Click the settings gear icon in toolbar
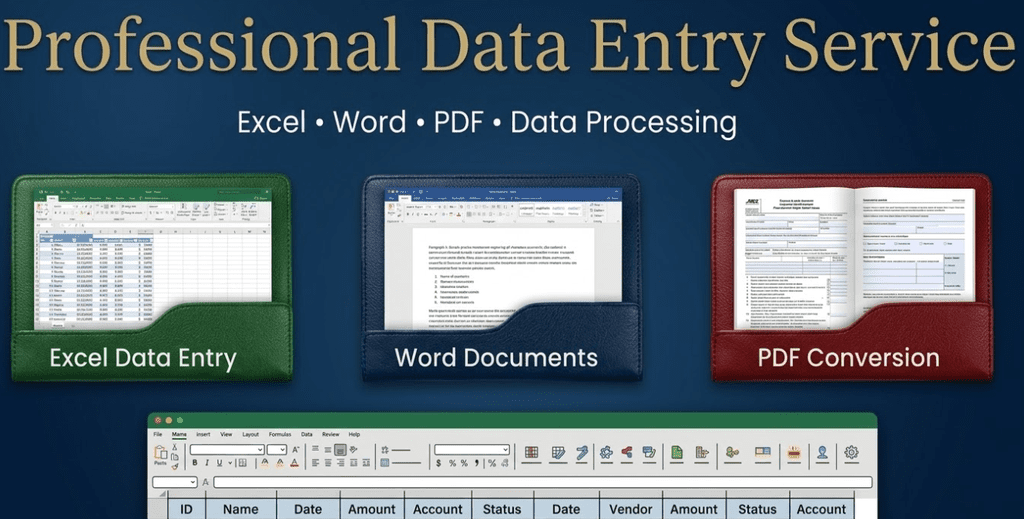This screenshot has height=519, width=1024. 851,453
